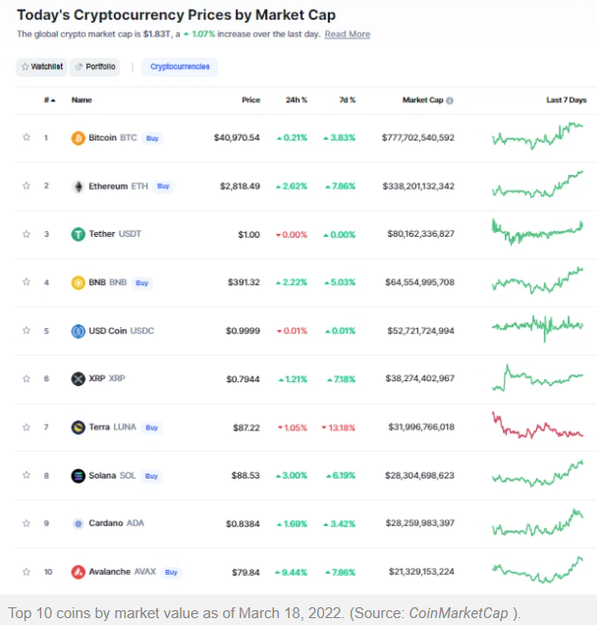Image resolution: width=600 pixels, height=625 pixels.
Task: Sort table by 24h % column
Action: tap(297, 100)
